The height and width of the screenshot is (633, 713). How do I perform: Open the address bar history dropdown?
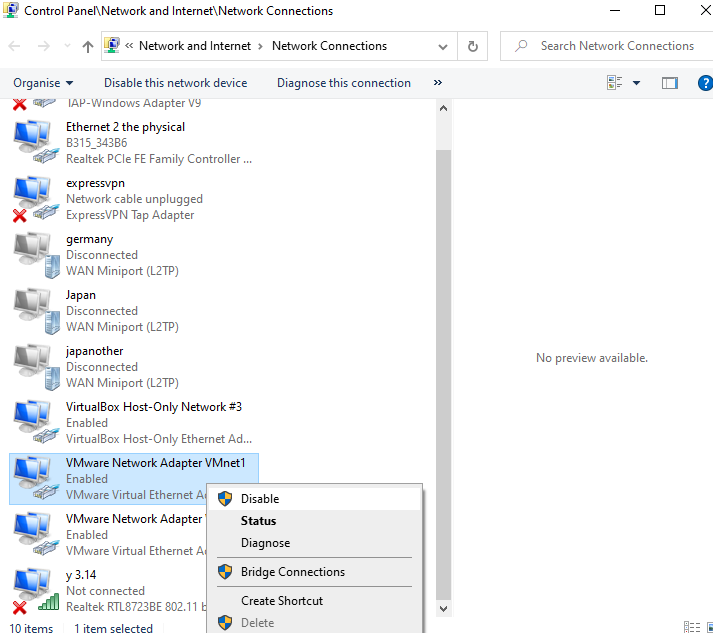pos(442,46)
